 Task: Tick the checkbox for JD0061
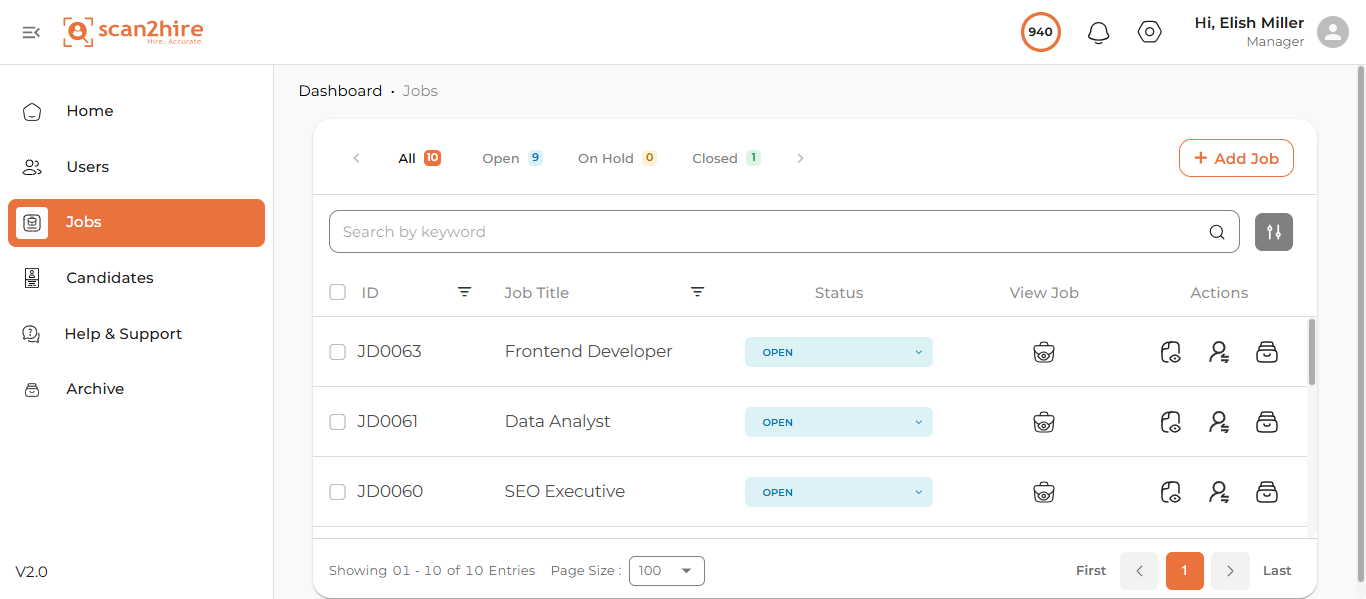(338, 422)
